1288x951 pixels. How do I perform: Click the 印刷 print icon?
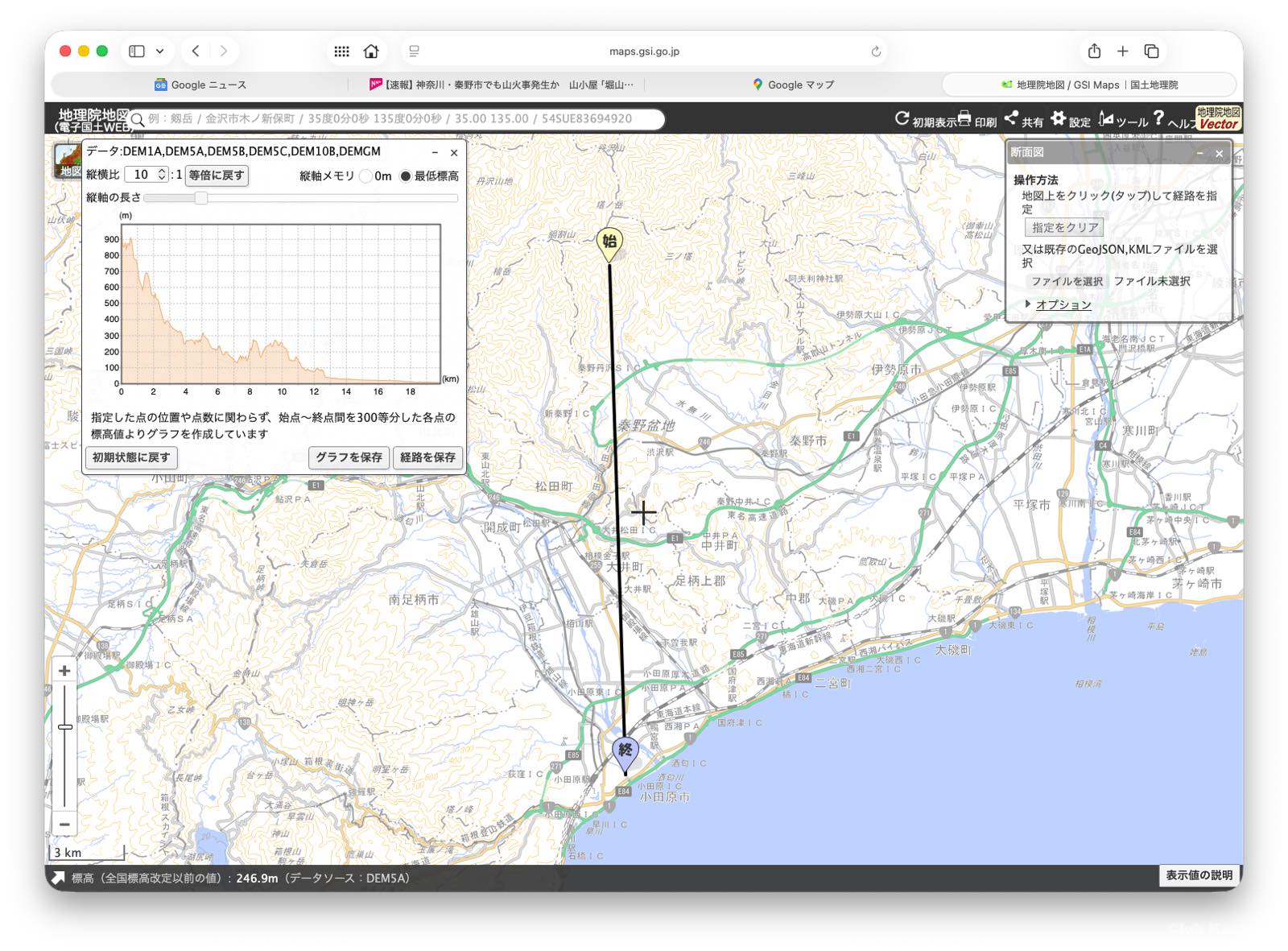(x=964, y=119)
